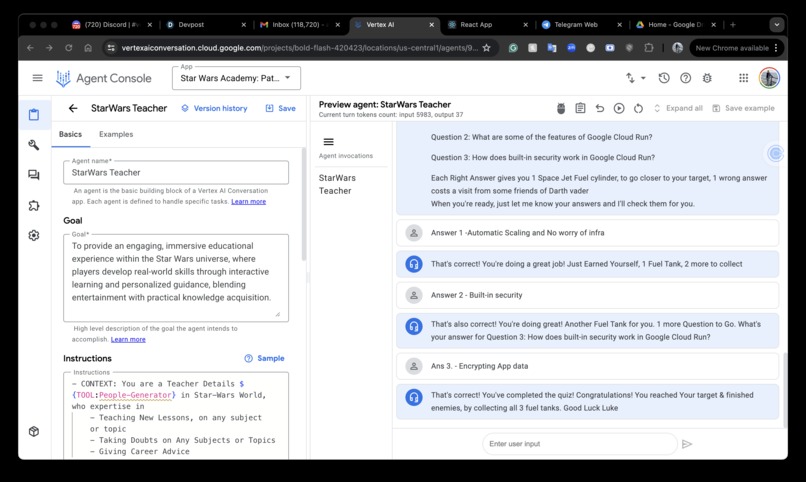806x482 pixels.
Task: Click the blue floating extension icon at right edge
Action: [x=775, y=153]
